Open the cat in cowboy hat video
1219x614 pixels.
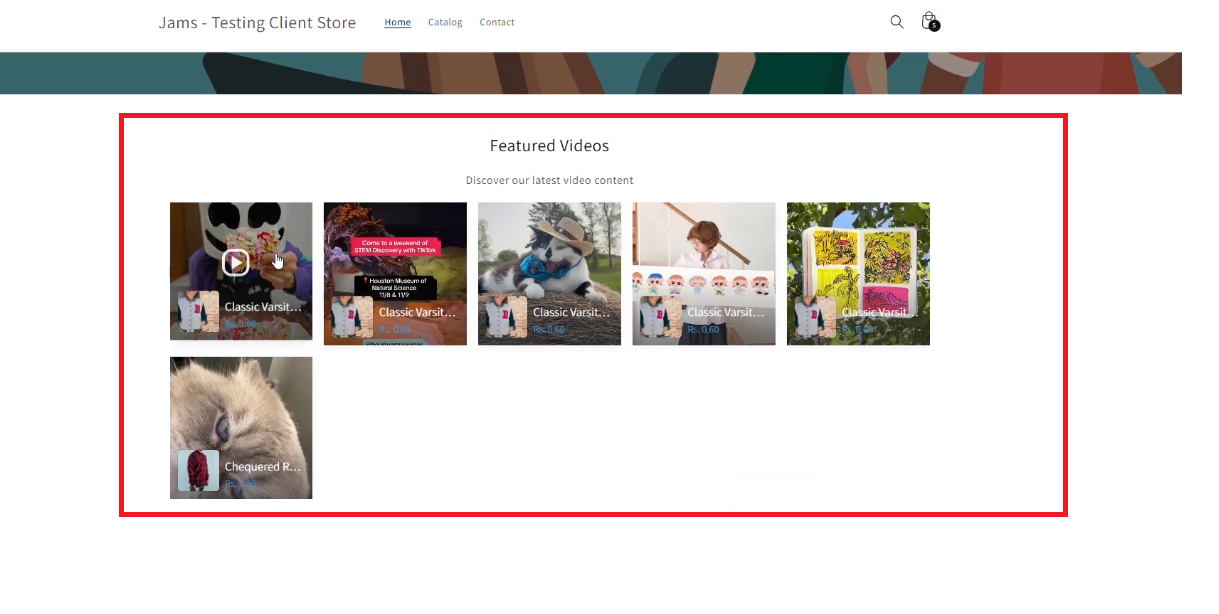[549, 250]
